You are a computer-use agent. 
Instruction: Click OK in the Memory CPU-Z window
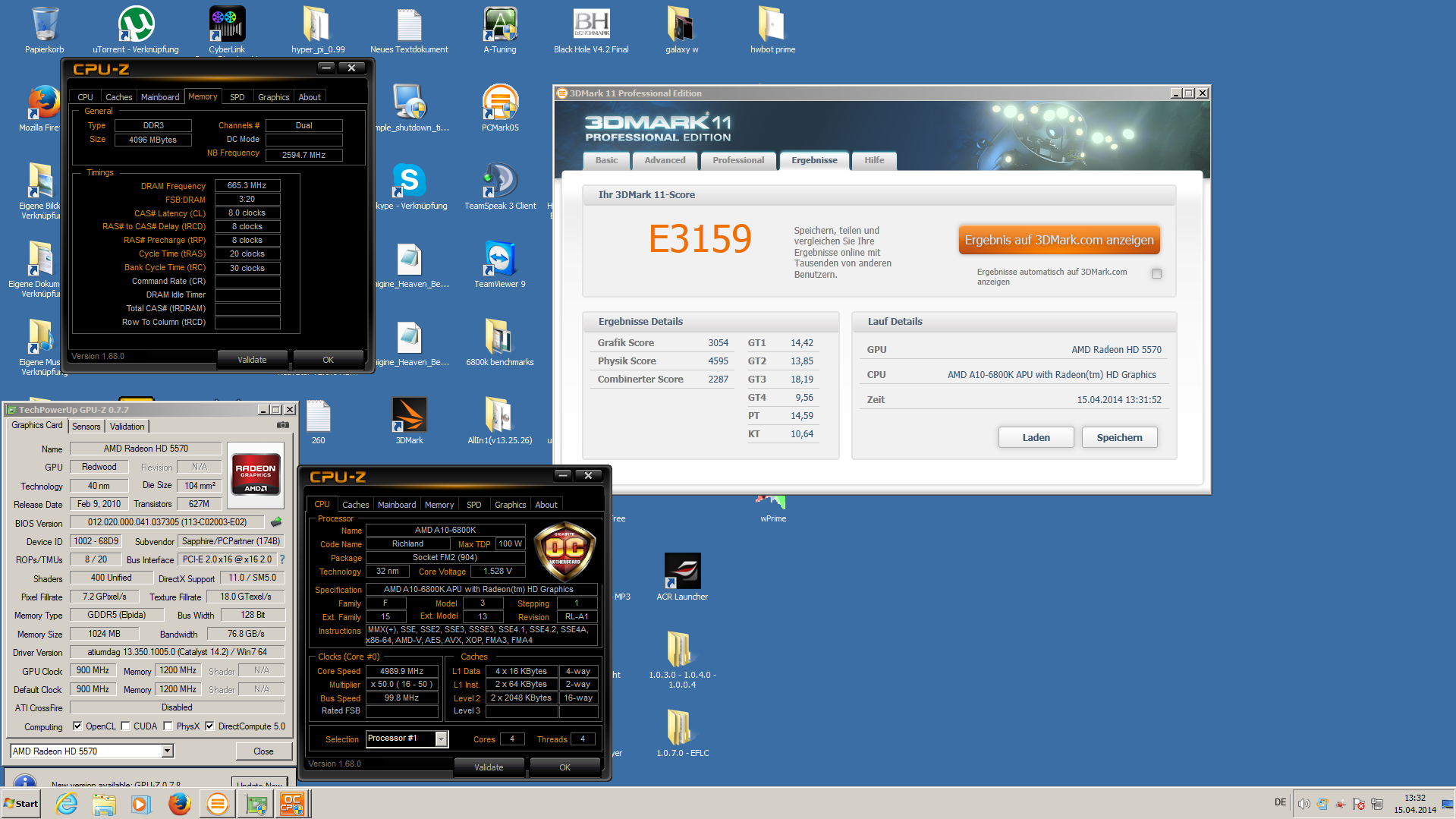tap(328, 360)
